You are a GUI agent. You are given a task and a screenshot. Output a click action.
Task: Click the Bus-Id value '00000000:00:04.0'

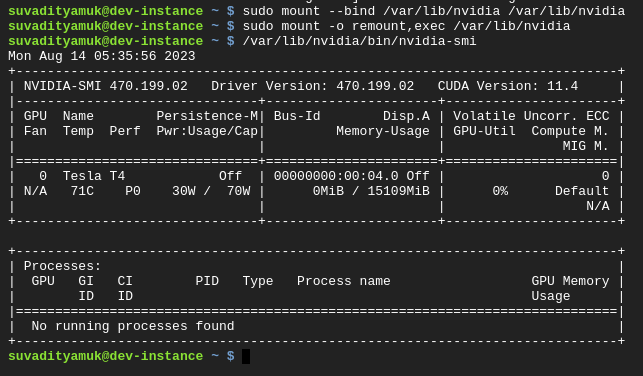point(336,176)
